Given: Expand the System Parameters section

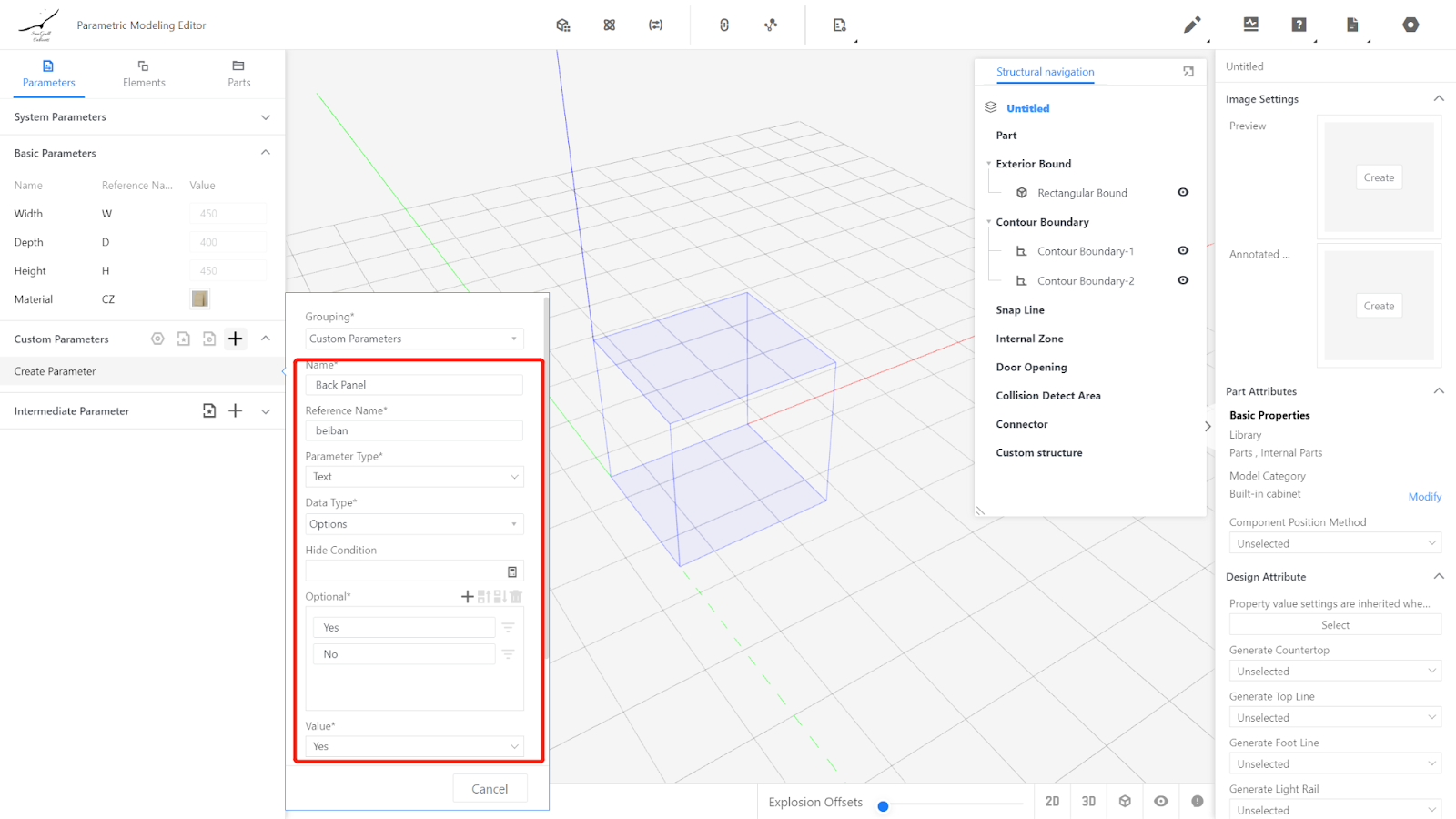Looking at the screenshot, I should tap(266, 117).
